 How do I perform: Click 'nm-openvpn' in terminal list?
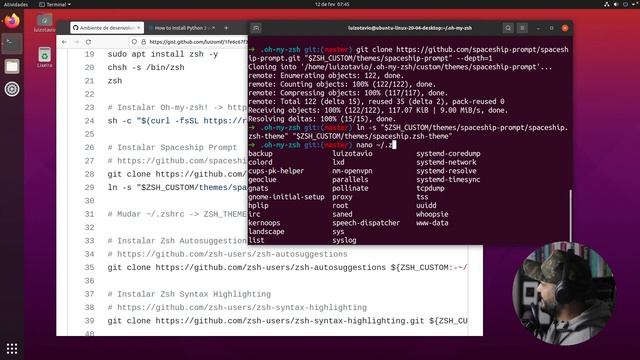pyautogui.click(x=352, y=171)
